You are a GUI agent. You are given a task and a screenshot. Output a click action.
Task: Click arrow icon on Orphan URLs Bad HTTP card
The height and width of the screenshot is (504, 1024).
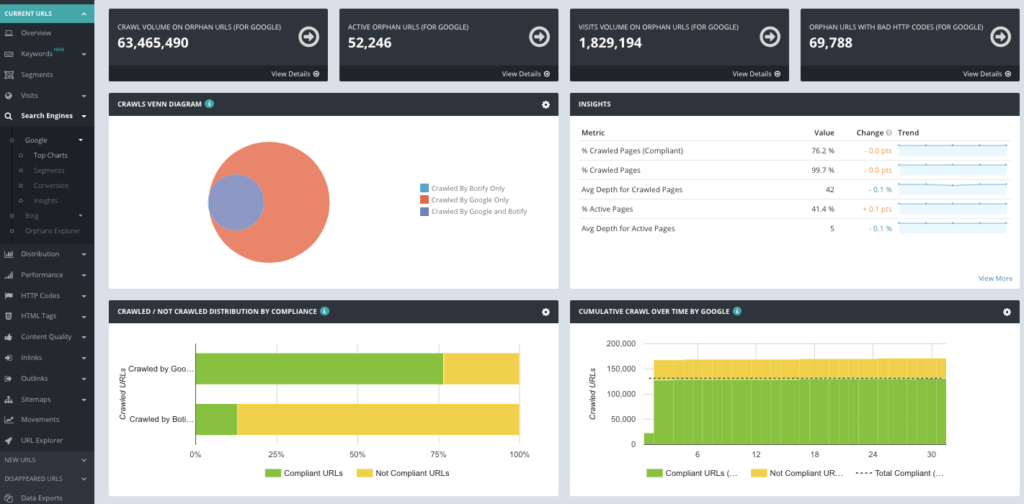[999, 37]
